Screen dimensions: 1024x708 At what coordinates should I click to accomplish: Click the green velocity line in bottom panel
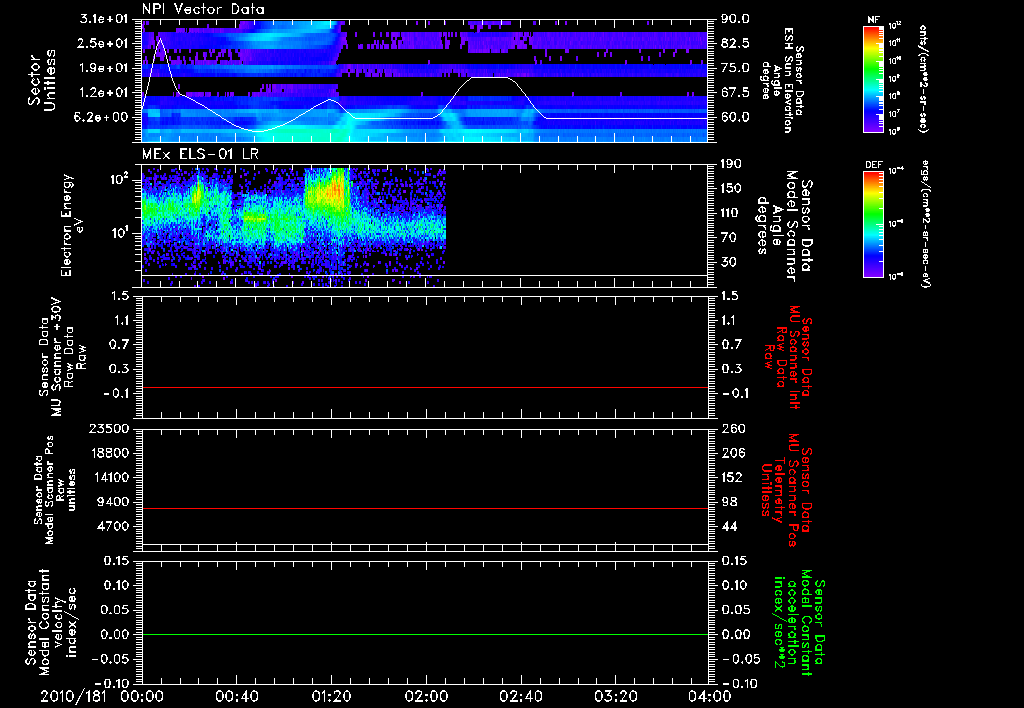pyautogui.click(x=424, y=634)
